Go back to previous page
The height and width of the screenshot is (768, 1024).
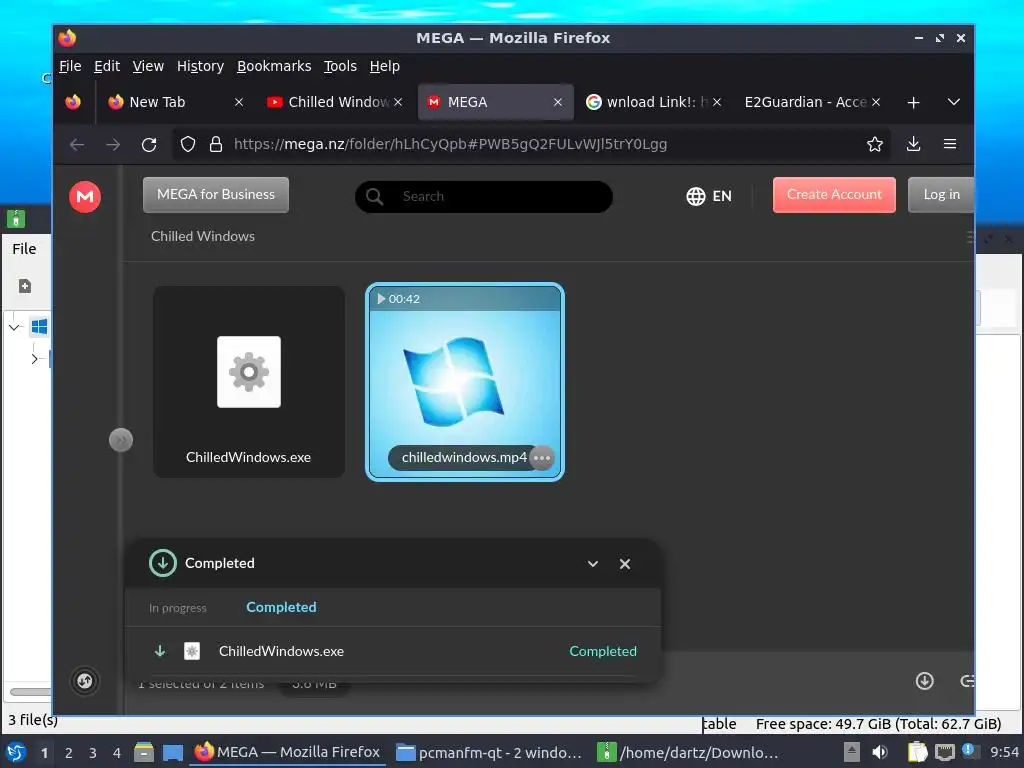77,144
